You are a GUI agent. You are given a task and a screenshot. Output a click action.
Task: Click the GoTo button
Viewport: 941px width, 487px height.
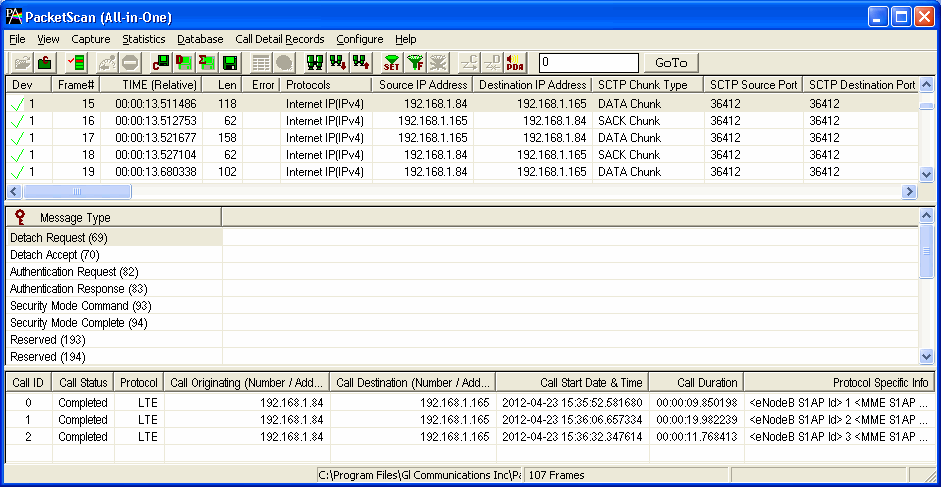click(x=671, y=62)
